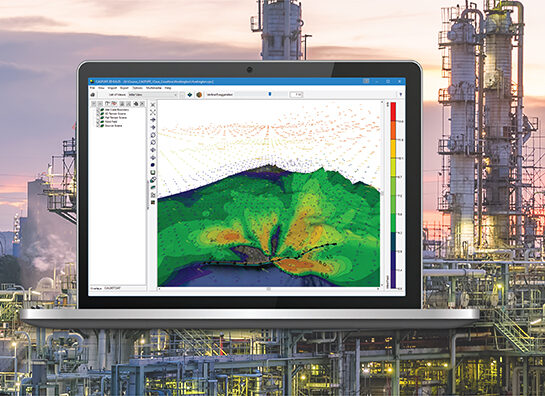
Task: Click the horizontal scrollbar below the 3D view
Action: click(x=269, y=289)
